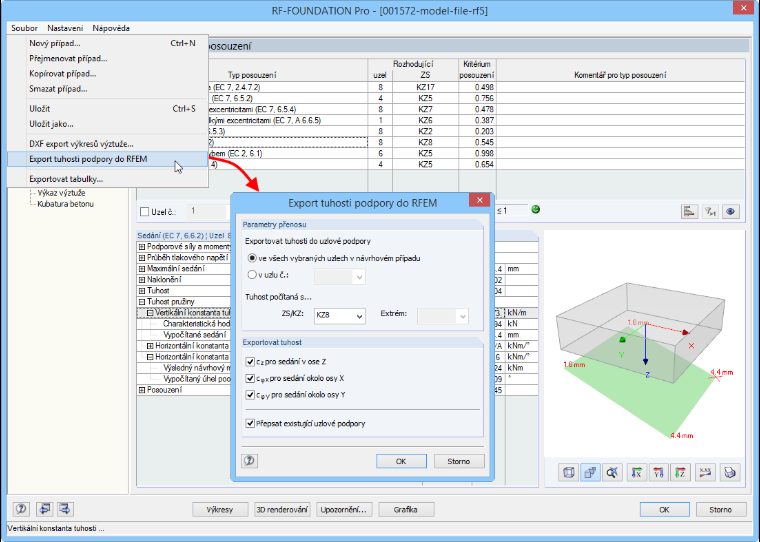The height and width of the screenshot is (542, 760).
Task: Click the 3D renderování button
Action: [282, 510]
